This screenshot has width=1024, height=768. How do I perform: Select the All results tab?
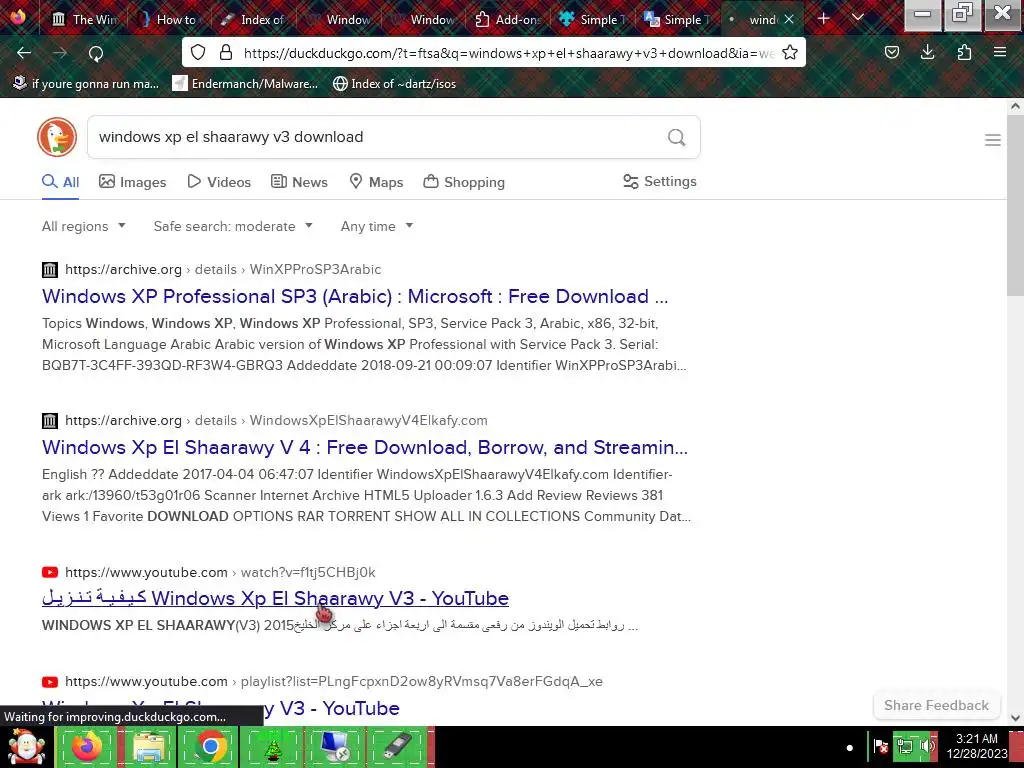point(61,182)
